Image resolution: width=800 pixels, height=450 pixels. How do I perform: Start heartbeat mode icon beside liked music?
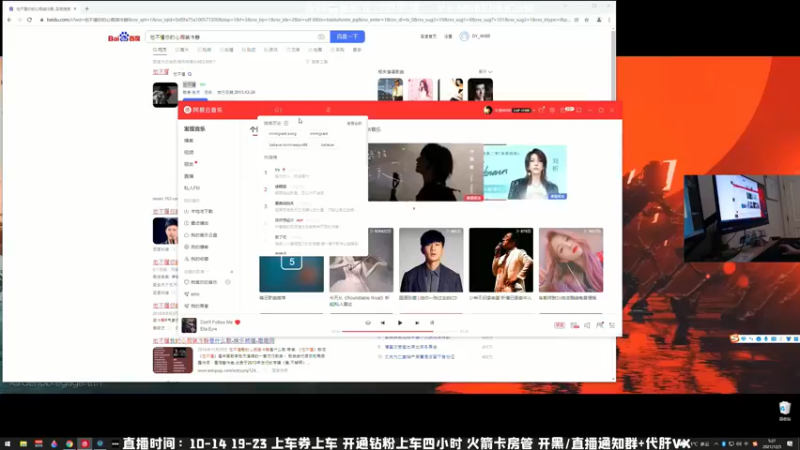[228, 282]
